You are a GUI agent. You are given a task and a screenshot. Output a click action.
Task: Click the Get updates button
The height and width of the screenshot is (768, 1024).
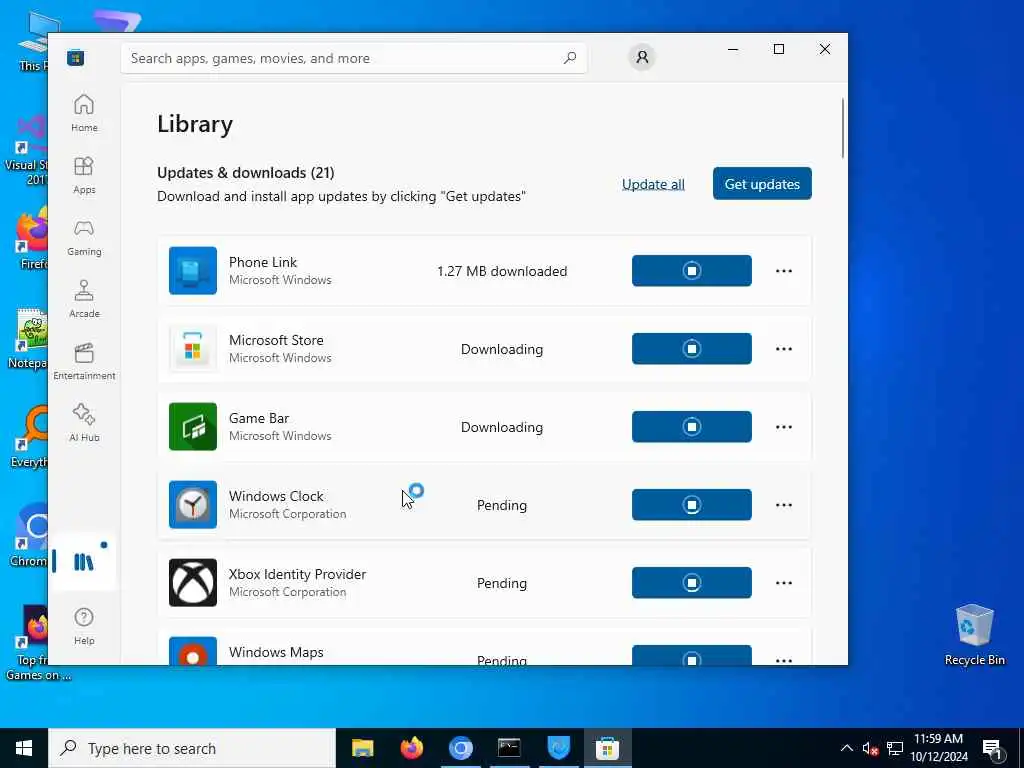tap(762, 184)
